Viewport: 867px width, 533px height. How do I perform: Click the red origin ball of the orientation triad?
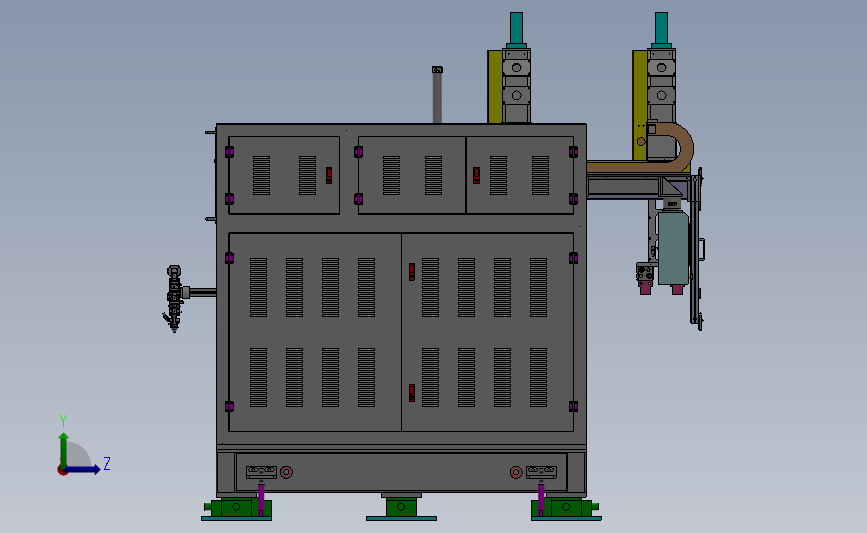point(62,471)
